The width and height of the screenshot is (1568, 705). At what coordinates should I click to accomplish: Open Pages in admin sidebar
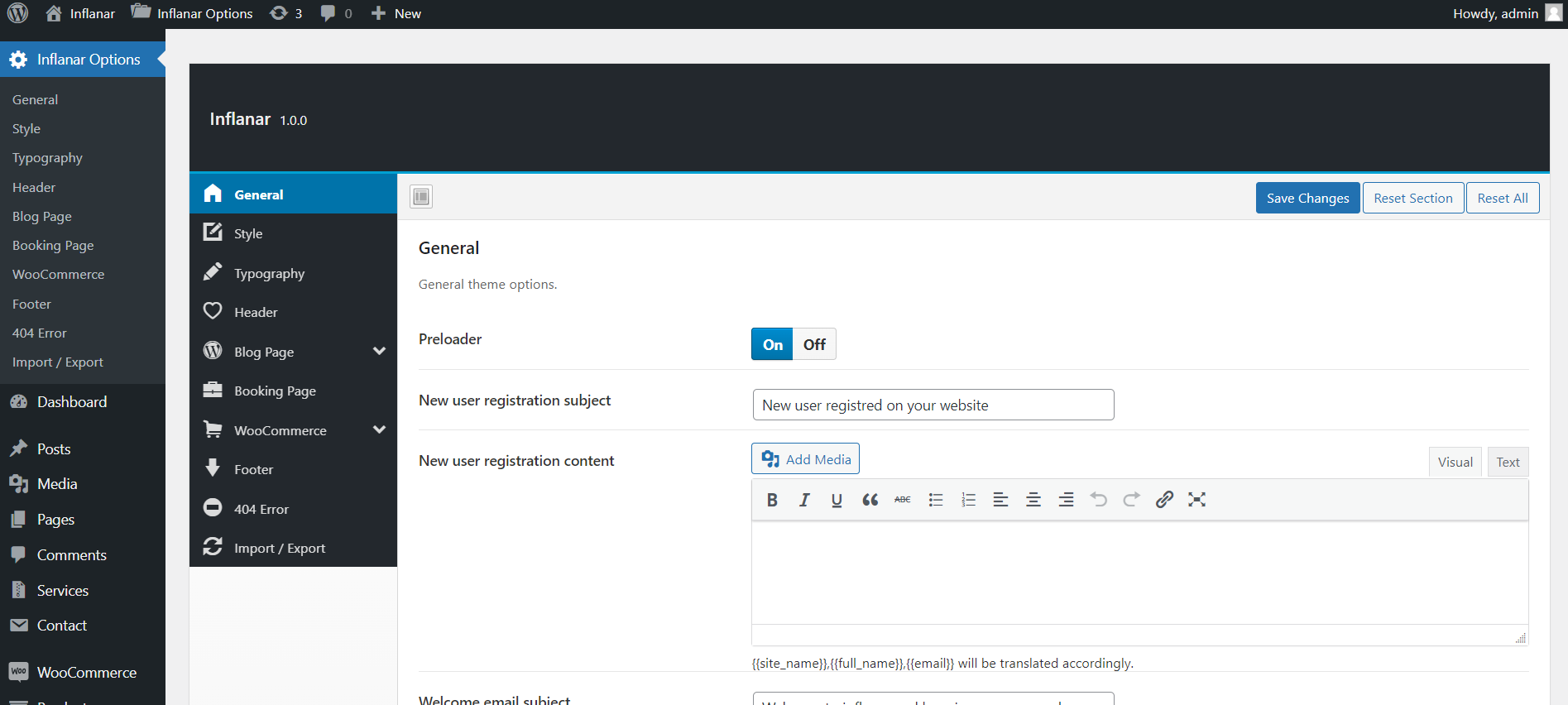pos(83,520)
